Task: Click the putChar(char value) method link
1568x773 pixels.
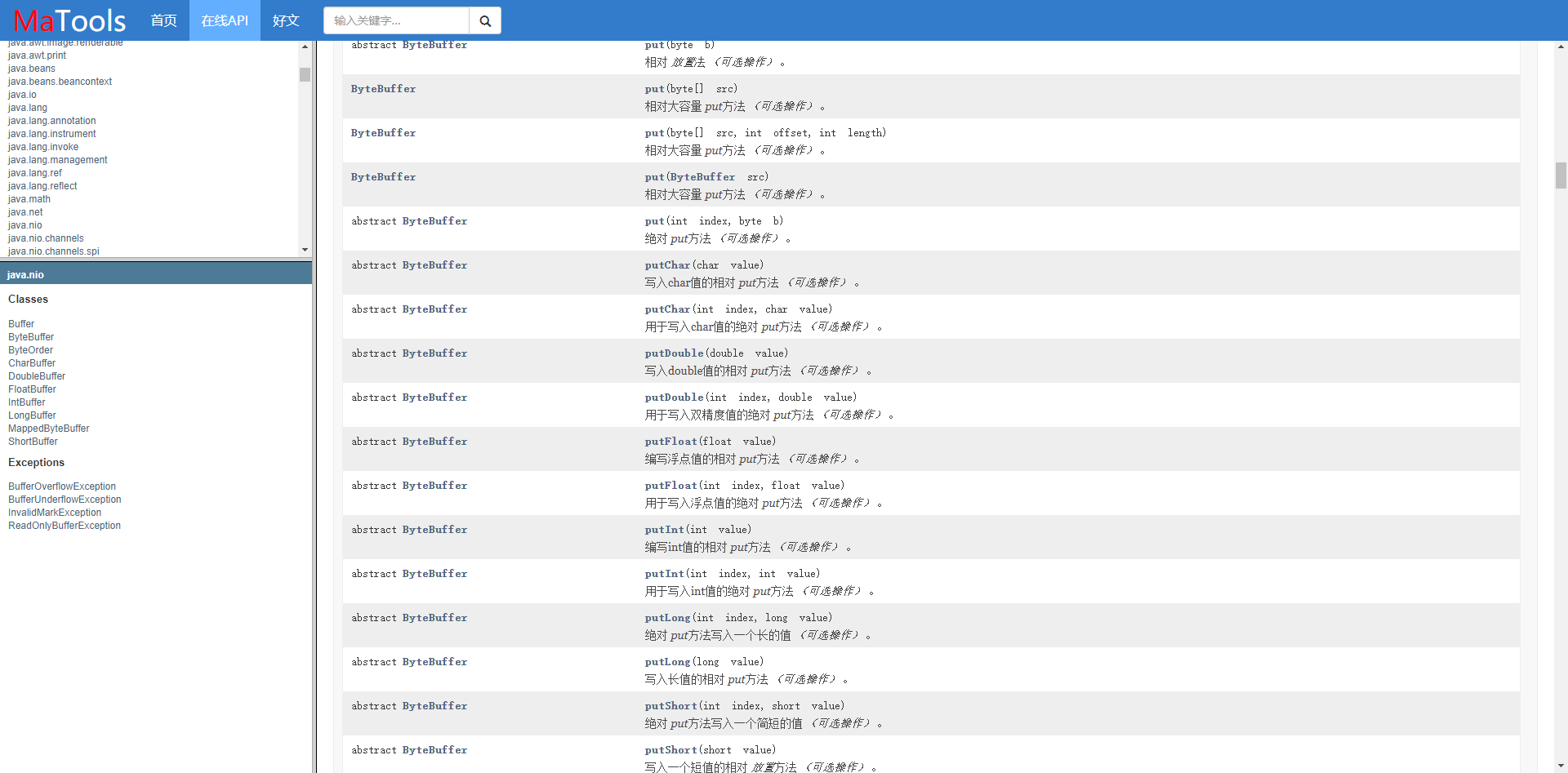Action: (x=666, y=264)
